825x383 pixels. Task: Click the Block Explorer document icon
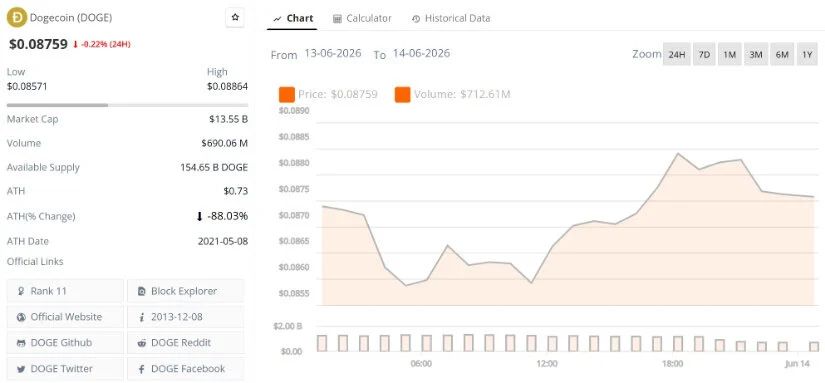point(142,291)
